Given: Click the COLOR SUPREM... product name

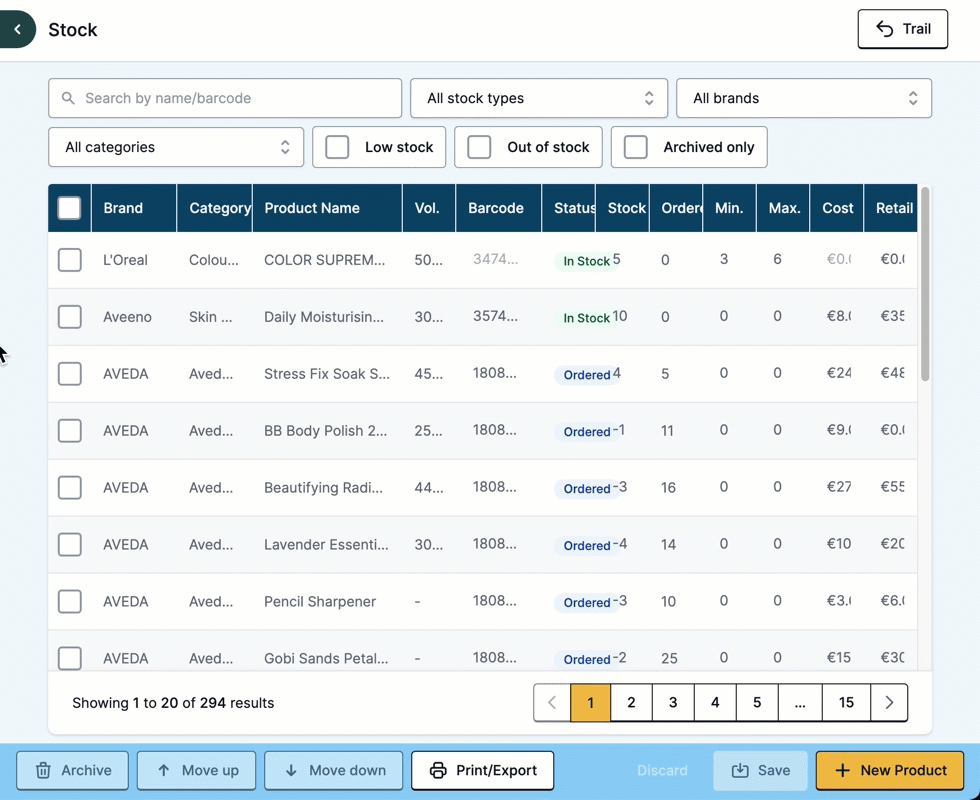Looking at the screenshot, I should pos(324,260).
